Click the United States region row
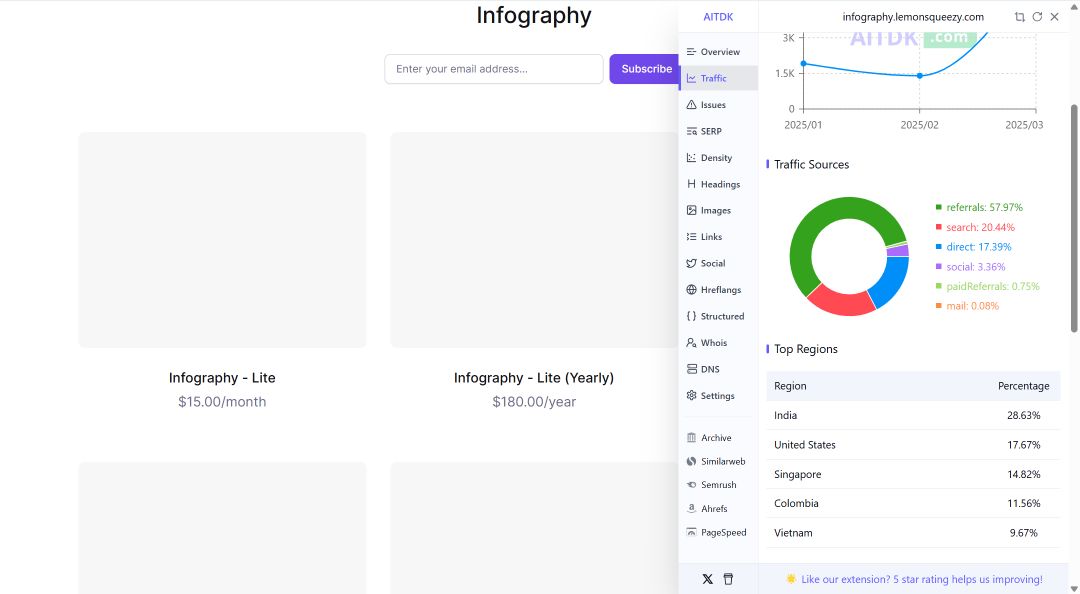The height and width of the screenshot is (594, 1080). pyautogui.click(x=913, y=445)
